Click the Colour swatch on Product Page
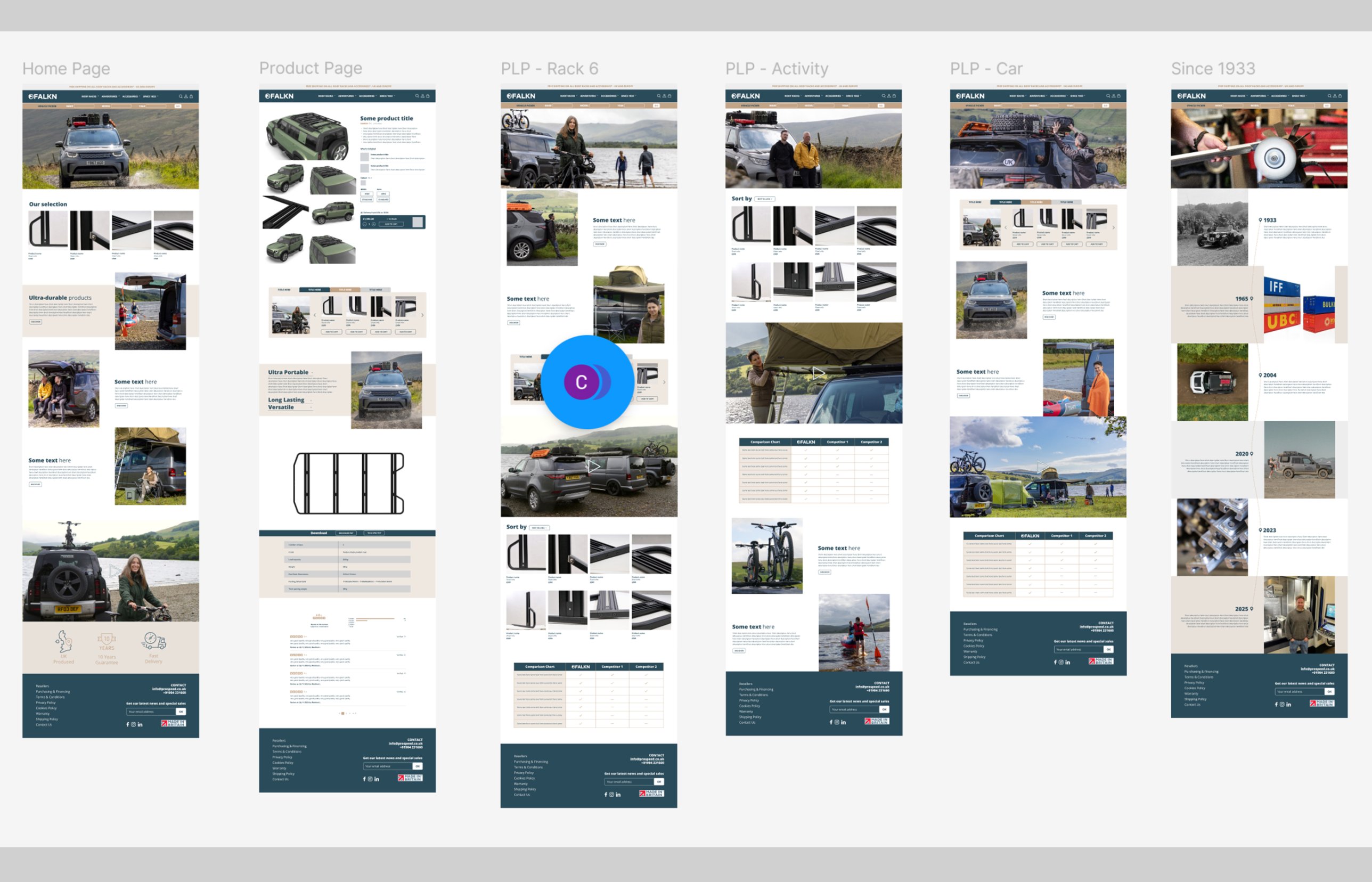Screen dimensions: 1372x882 (x=364, y=183)
